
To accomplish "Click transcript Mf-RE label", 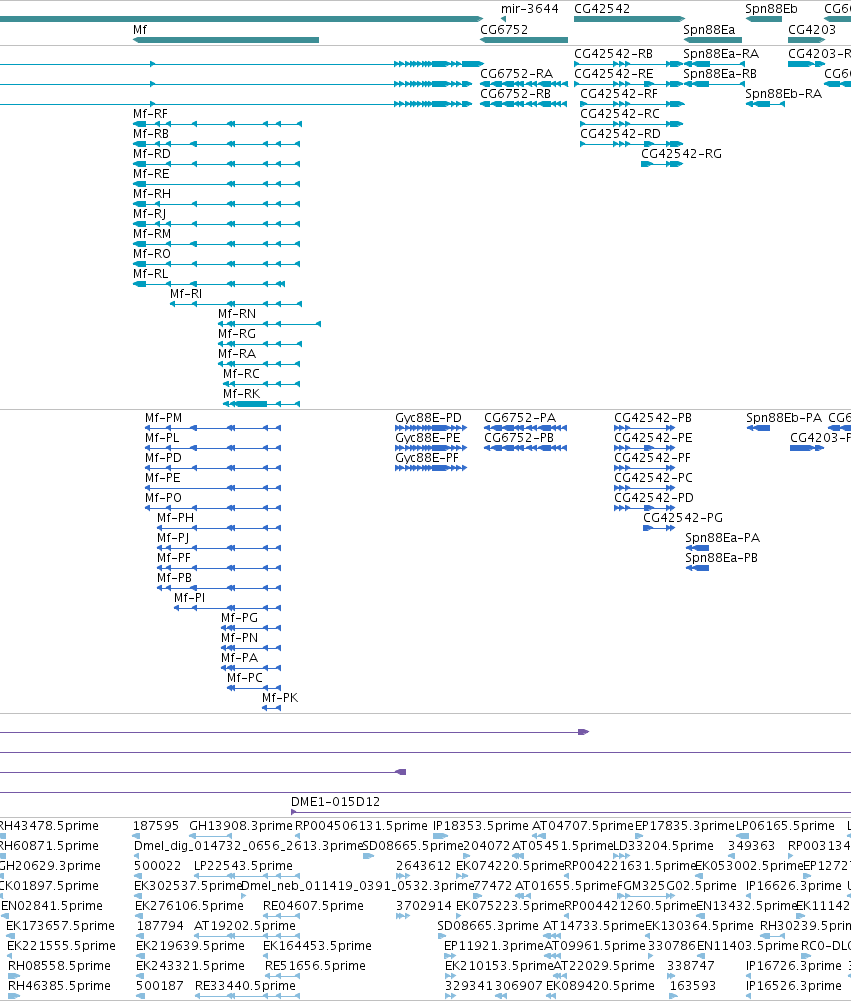I will [151, 174].
